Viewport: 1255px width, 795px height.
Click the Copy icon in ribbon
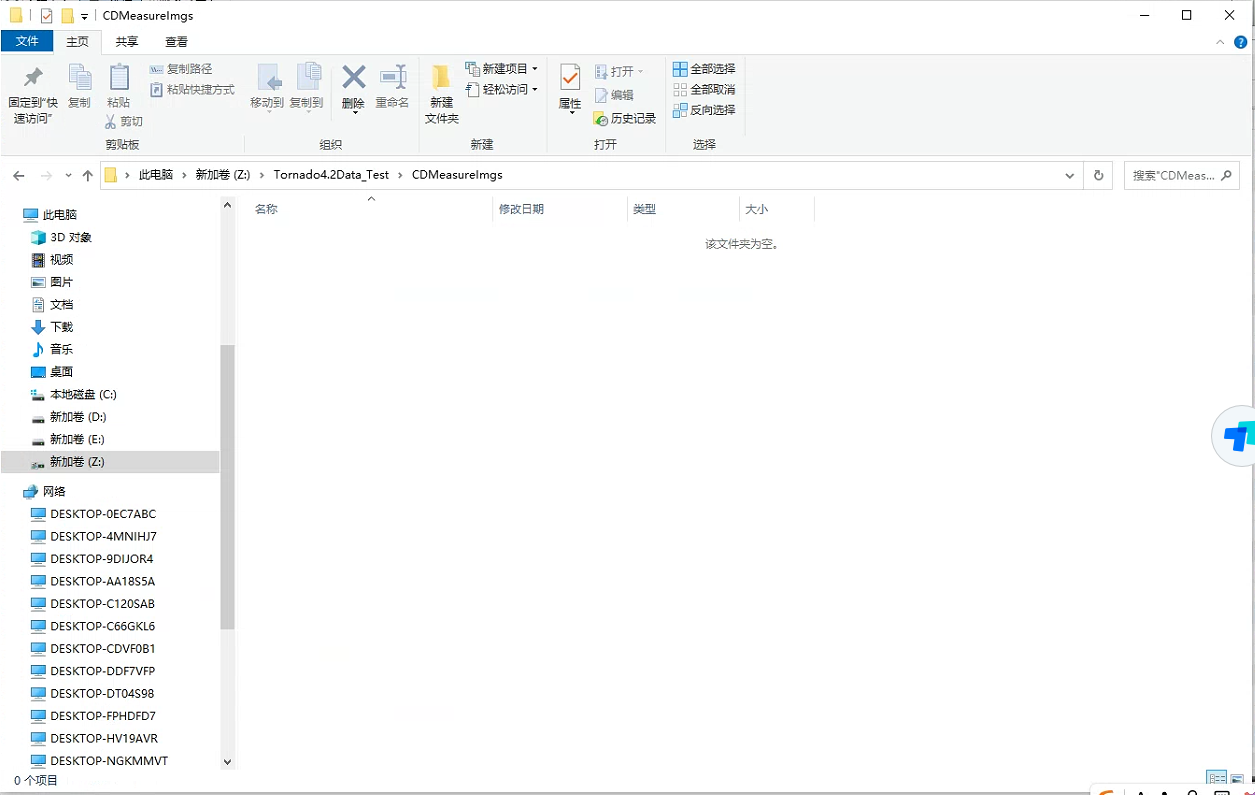(79, 78)
